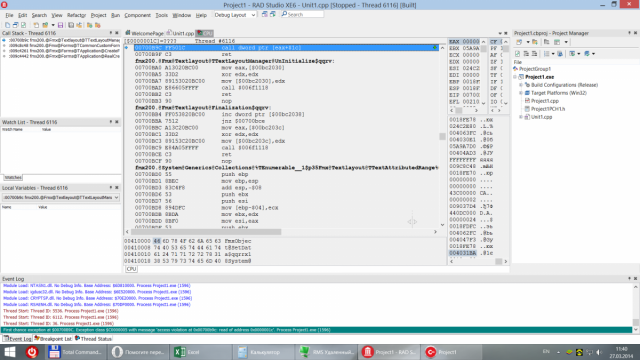Select ProjectGroup1 in Project Manager
Viewport: 640px width, 360px height.
click(x=535, y=69)
